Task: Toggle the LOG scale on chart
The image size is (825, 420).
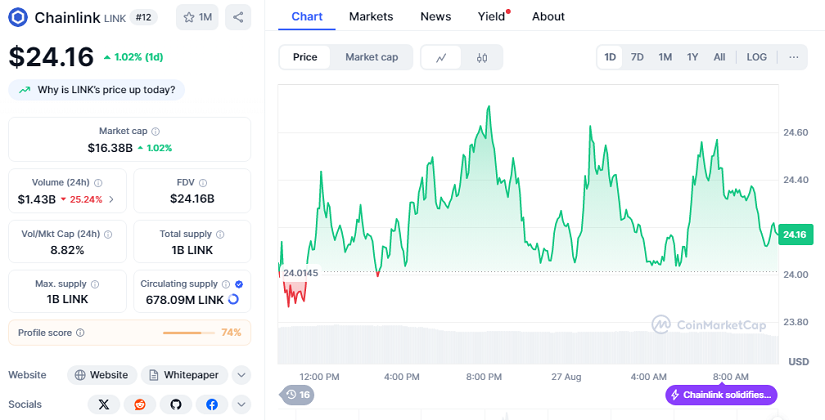Action: [x=757, y=57]
